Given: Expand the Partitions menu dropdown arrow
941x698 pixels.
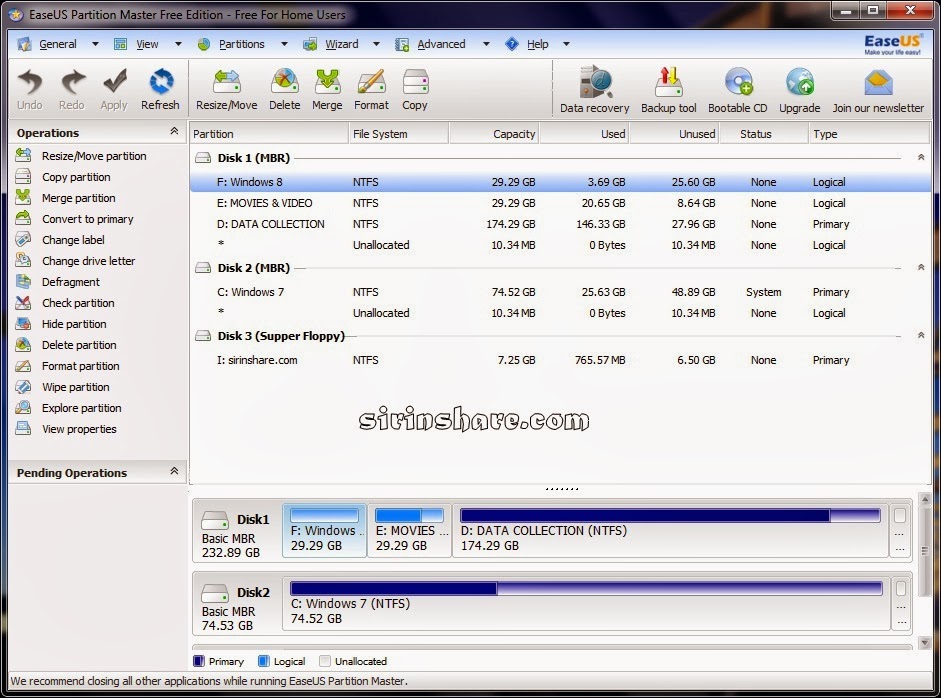Looking at the screenshot, I should coord(284,44).
